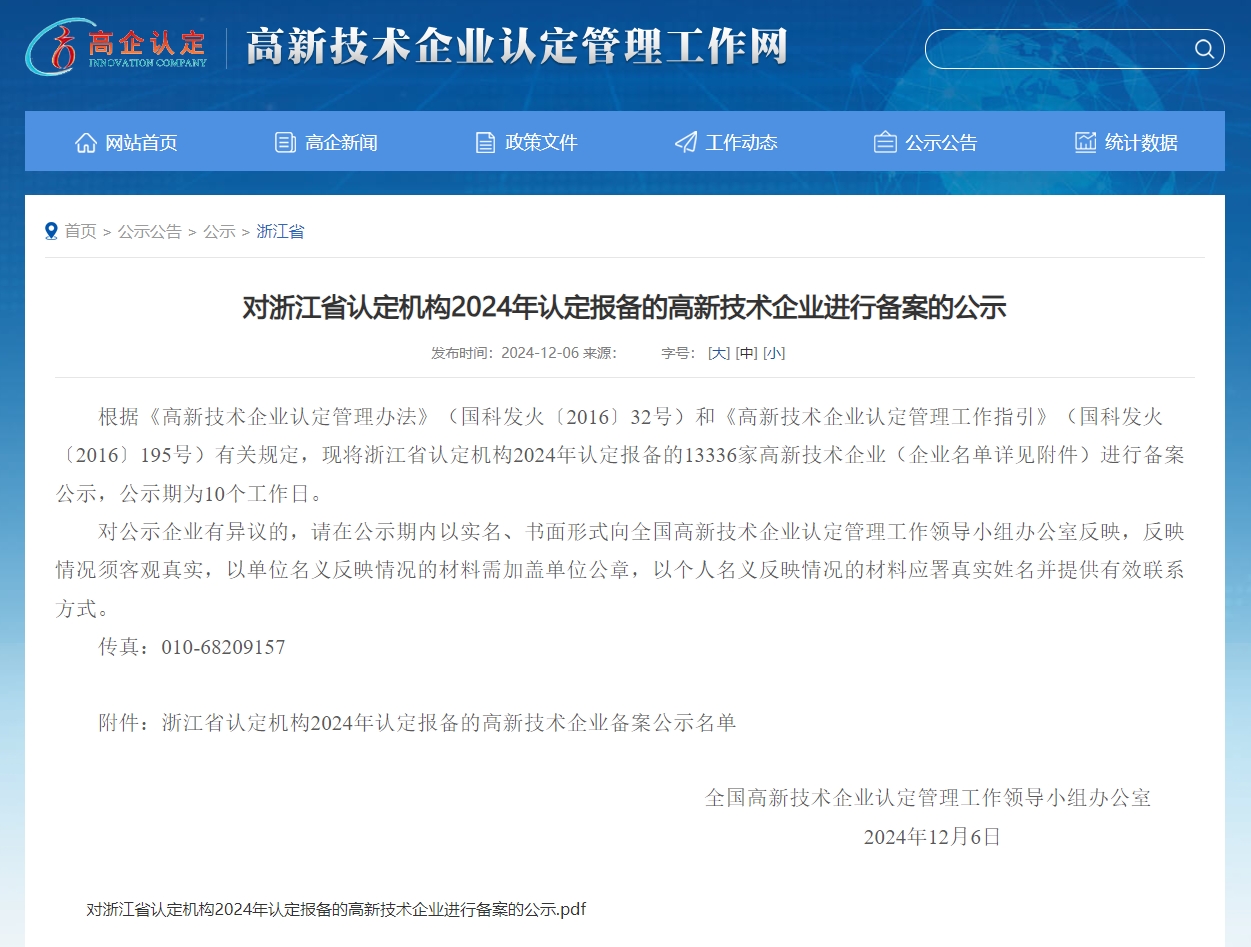Click the 高企认定 site logo
1251x947 pixels.
pyautogui.click(x=118, y=47)
